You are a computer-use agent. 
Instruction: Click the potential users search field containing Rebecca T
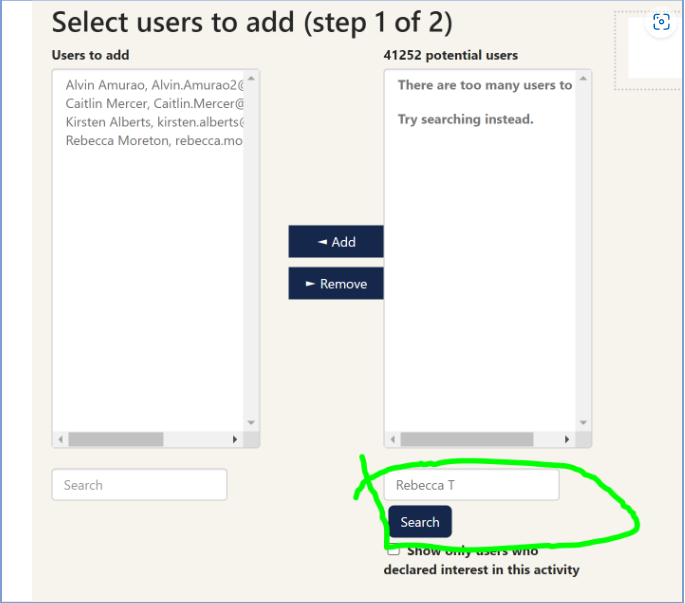click(x=471, y=486)
